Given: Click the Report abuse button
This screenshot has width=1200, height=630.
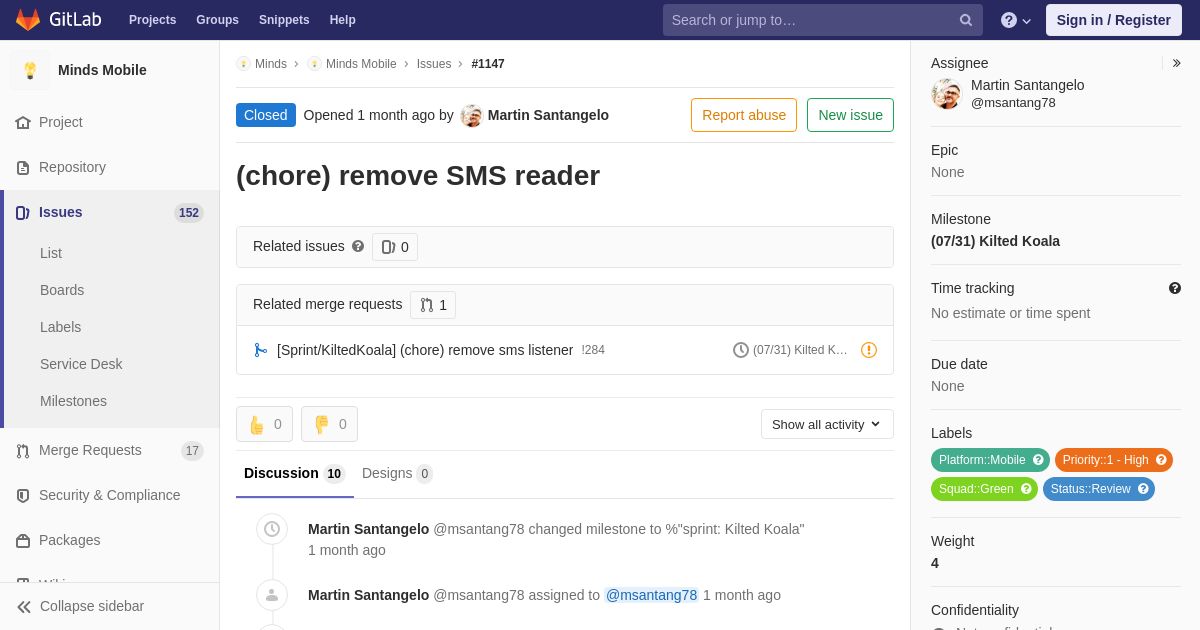Looking at the screenshot, I should tap(744, 115).
